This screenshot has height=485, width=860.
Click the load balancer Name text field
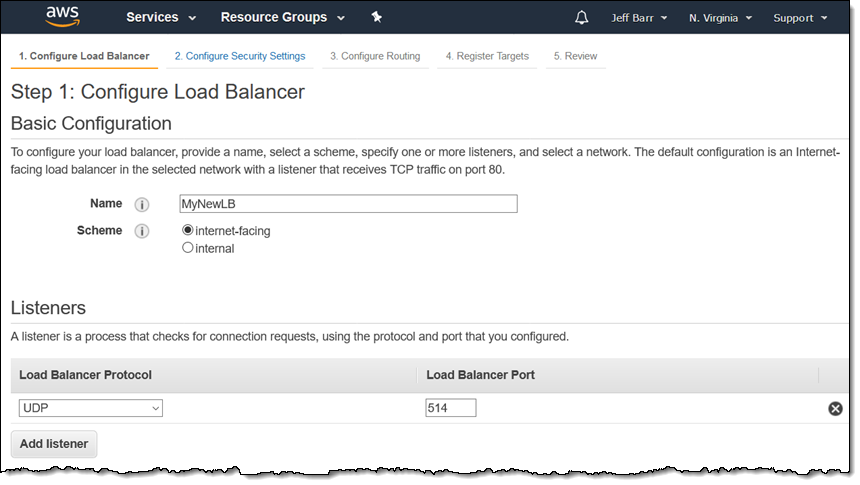[348, 204]
